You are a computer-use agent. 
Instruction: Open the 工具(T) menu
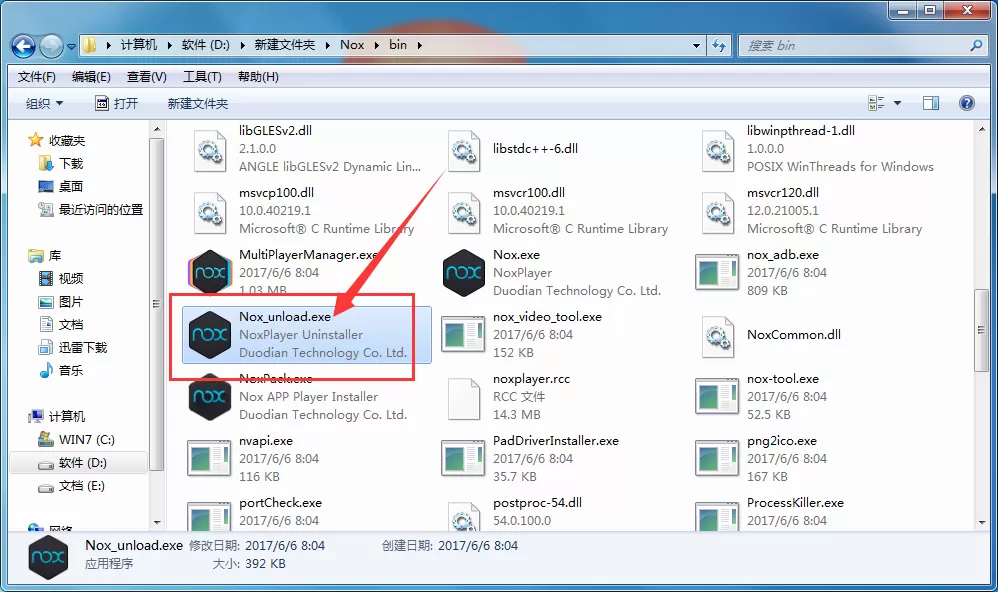202,77
